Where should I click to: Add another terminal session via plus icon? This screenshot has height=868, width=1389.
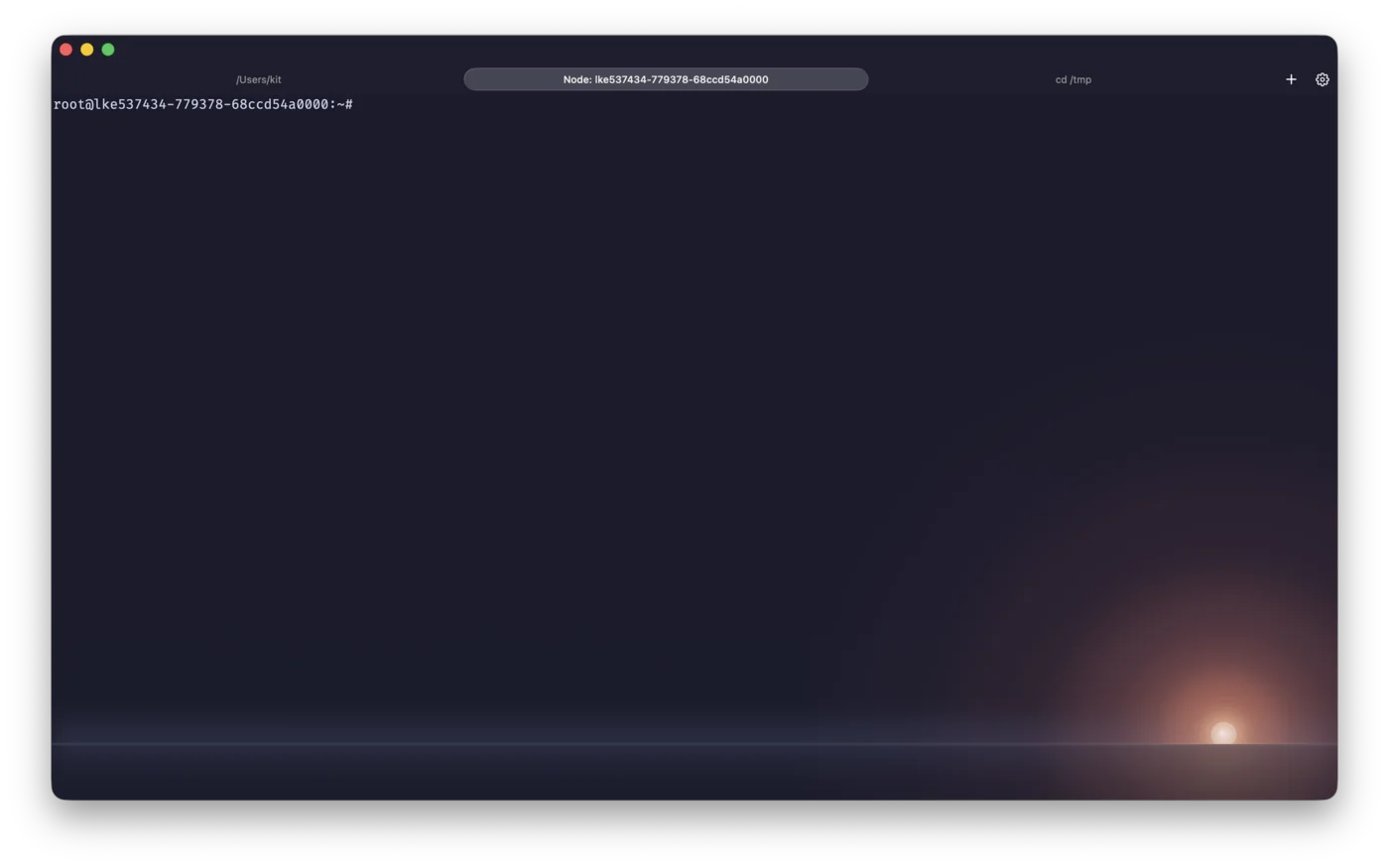coord(1291,79)
